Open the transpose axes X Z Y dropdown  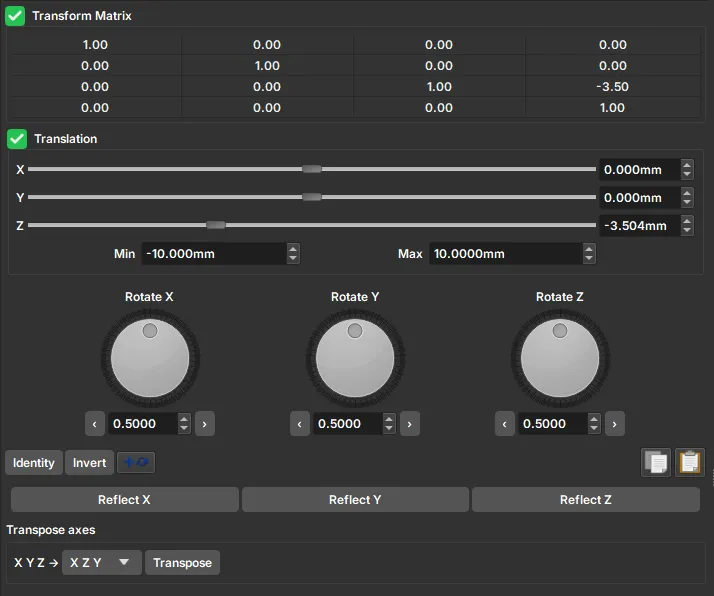coord(100,563)
